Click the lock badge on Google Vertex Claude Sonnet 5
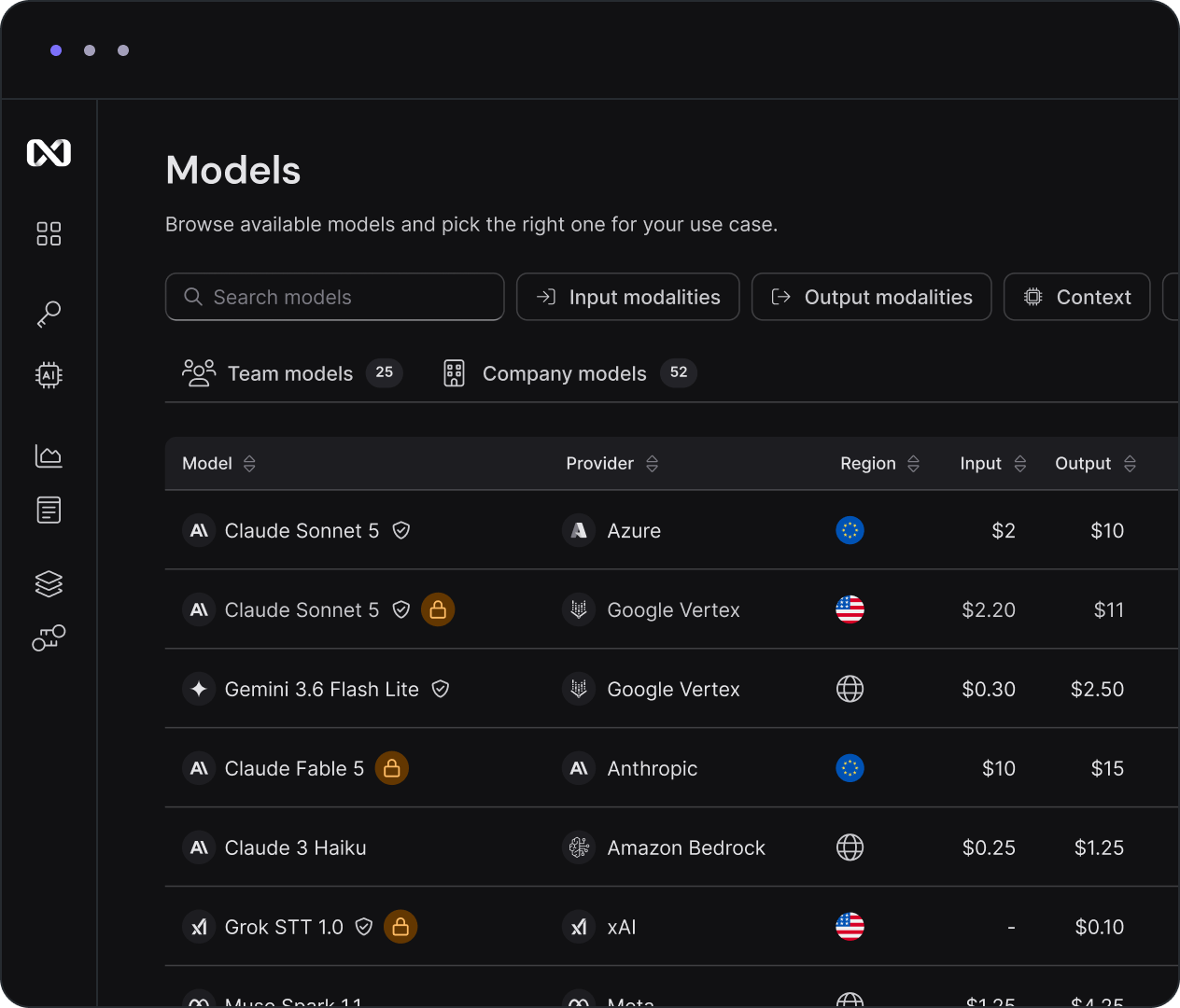1180x1008 pixels. coord(438,609)
